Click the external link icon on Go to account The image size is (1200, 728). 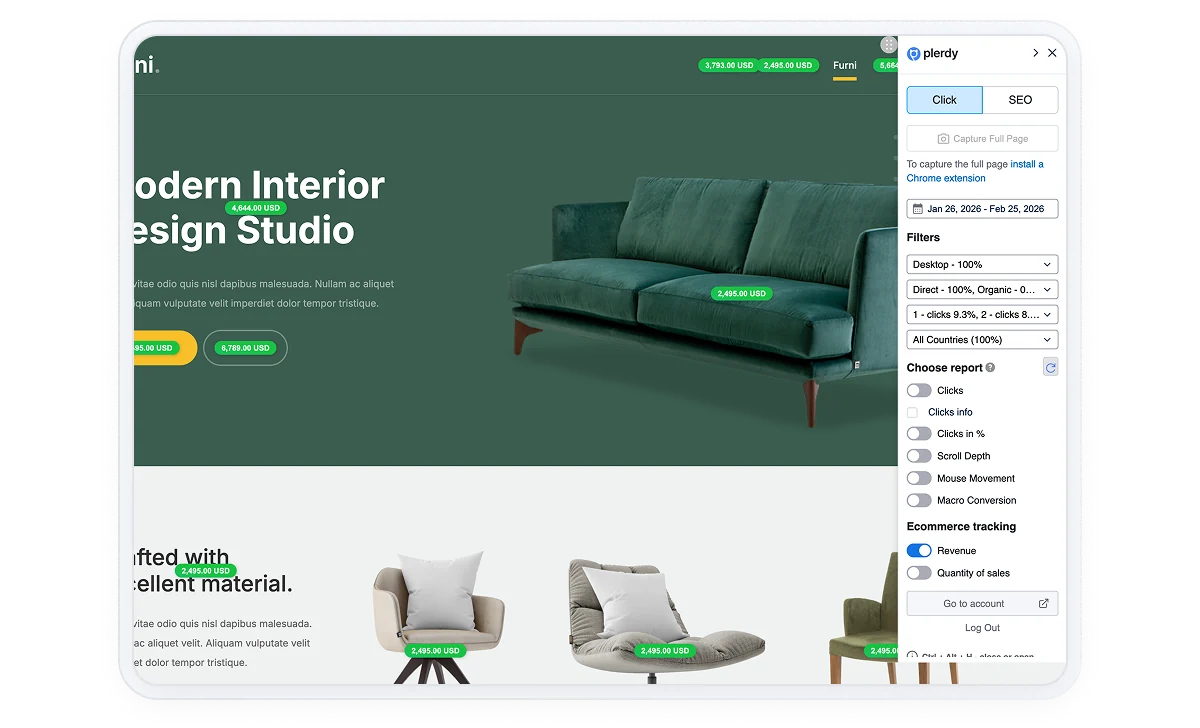pos(1043,604)
